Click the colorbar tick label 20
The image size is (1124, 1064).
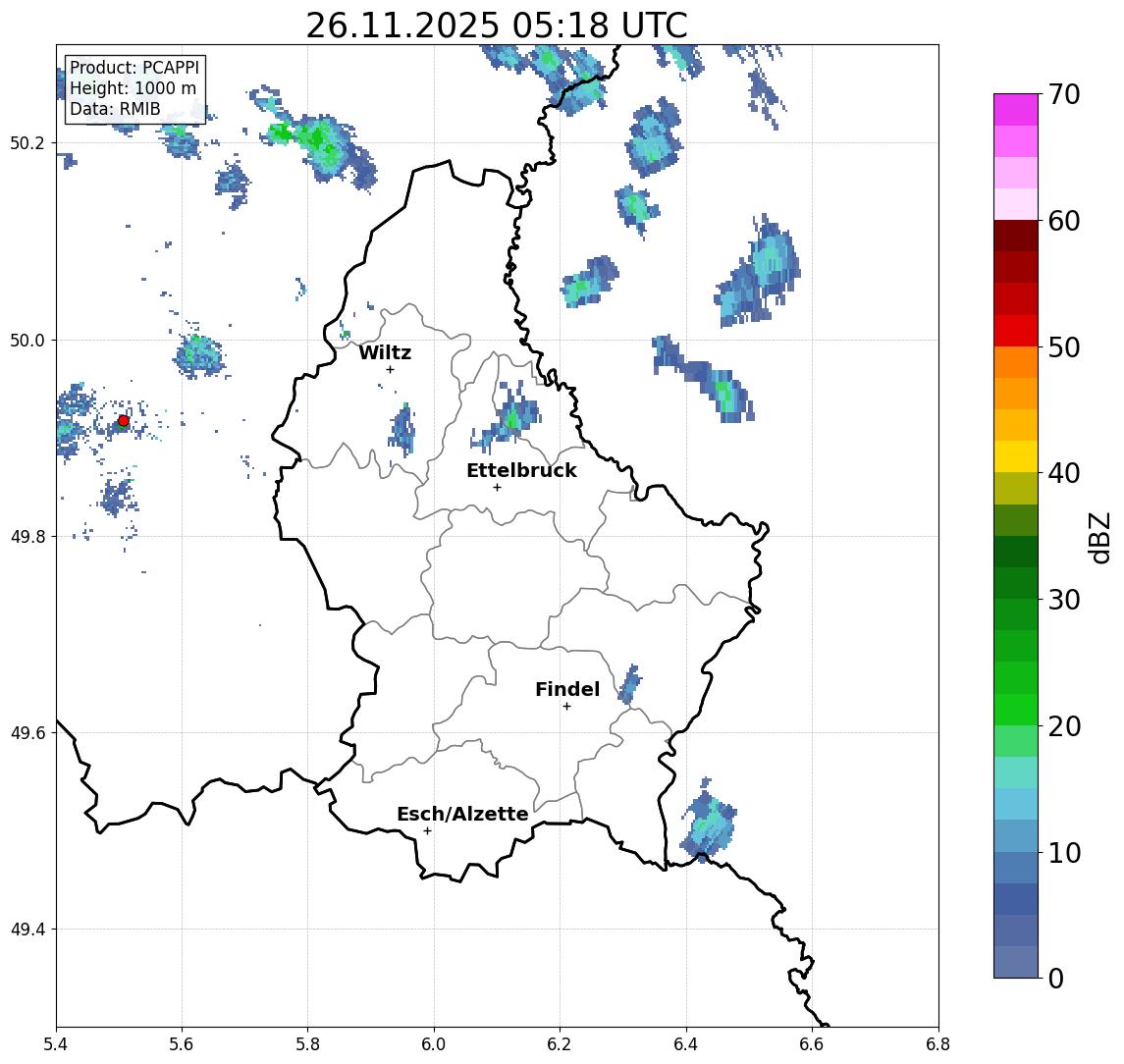point(1064,726)
